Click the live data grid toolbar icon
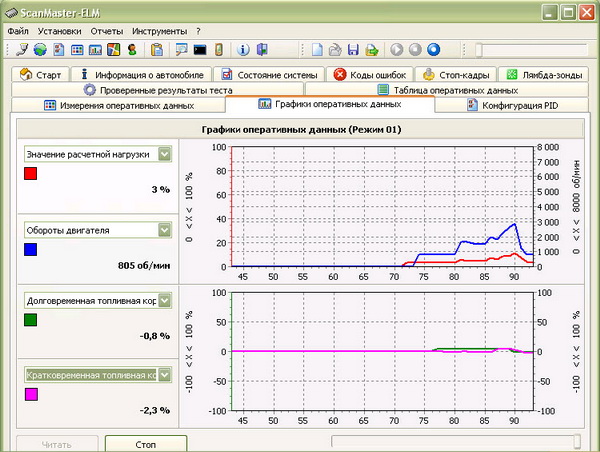 (x=77, y=50)
